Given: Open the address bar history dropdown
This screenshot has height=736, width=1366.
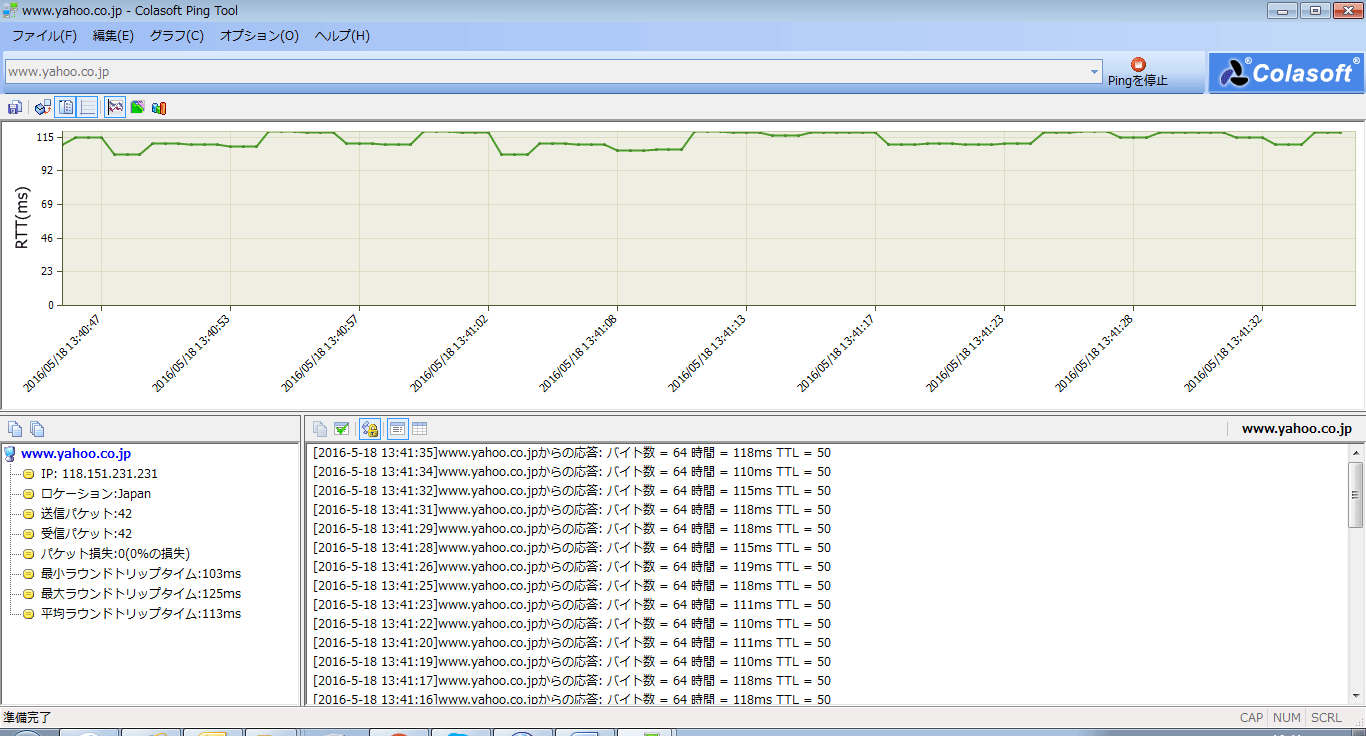Looking at the screenshot, I should [x=1094, y=72].
